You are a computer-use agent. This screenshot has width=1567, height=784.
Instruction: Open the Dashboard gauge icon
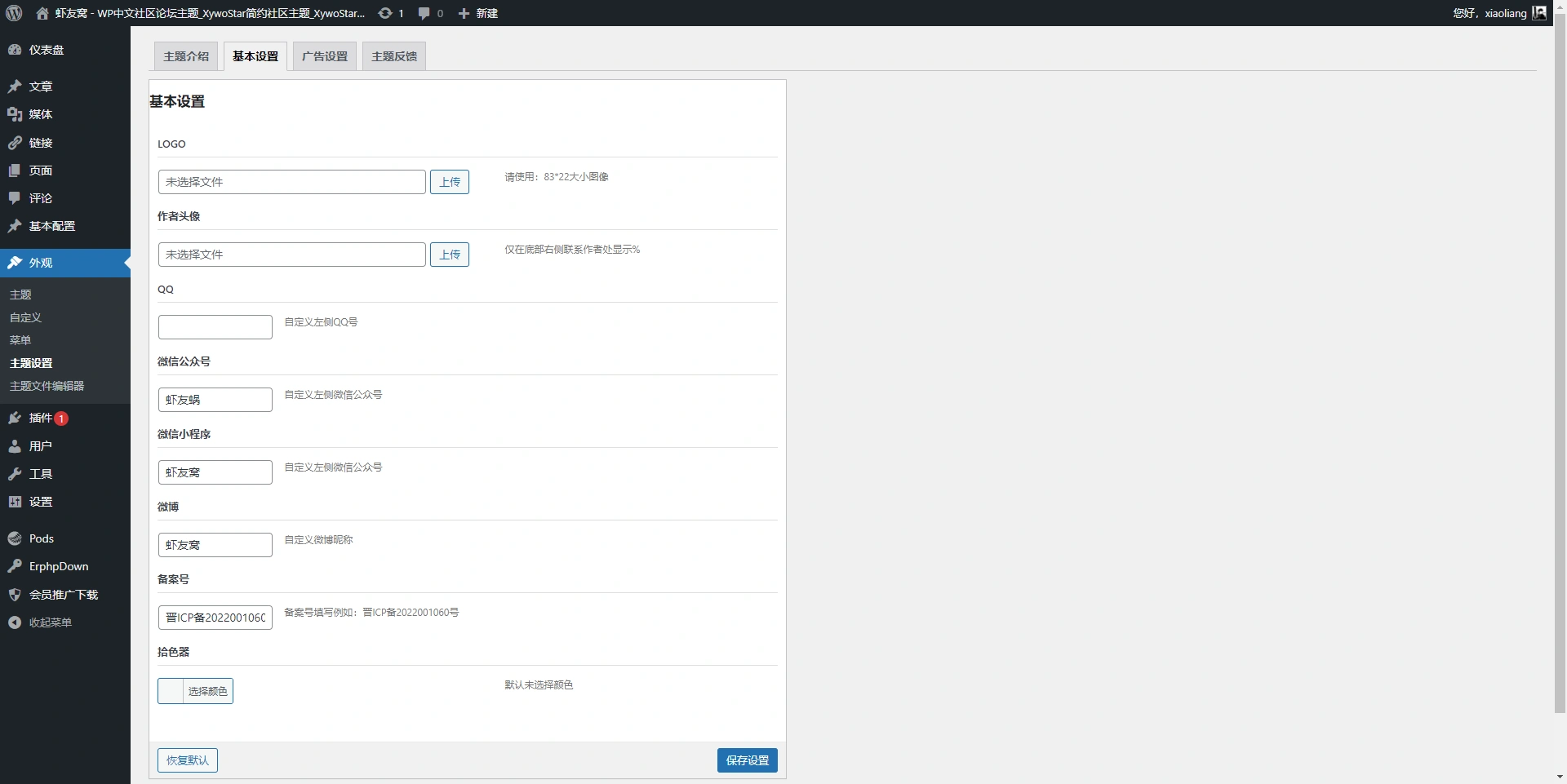tap(15, 50)
